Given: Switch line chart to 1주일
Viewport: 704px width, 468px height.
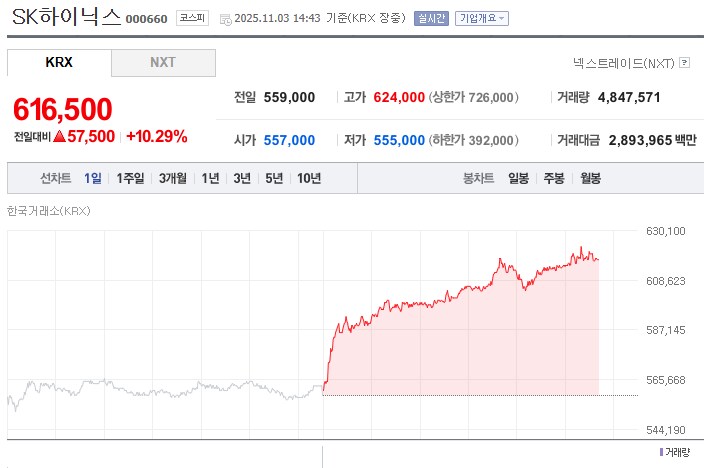Looking at the screenshot, I should coord(130,178).
